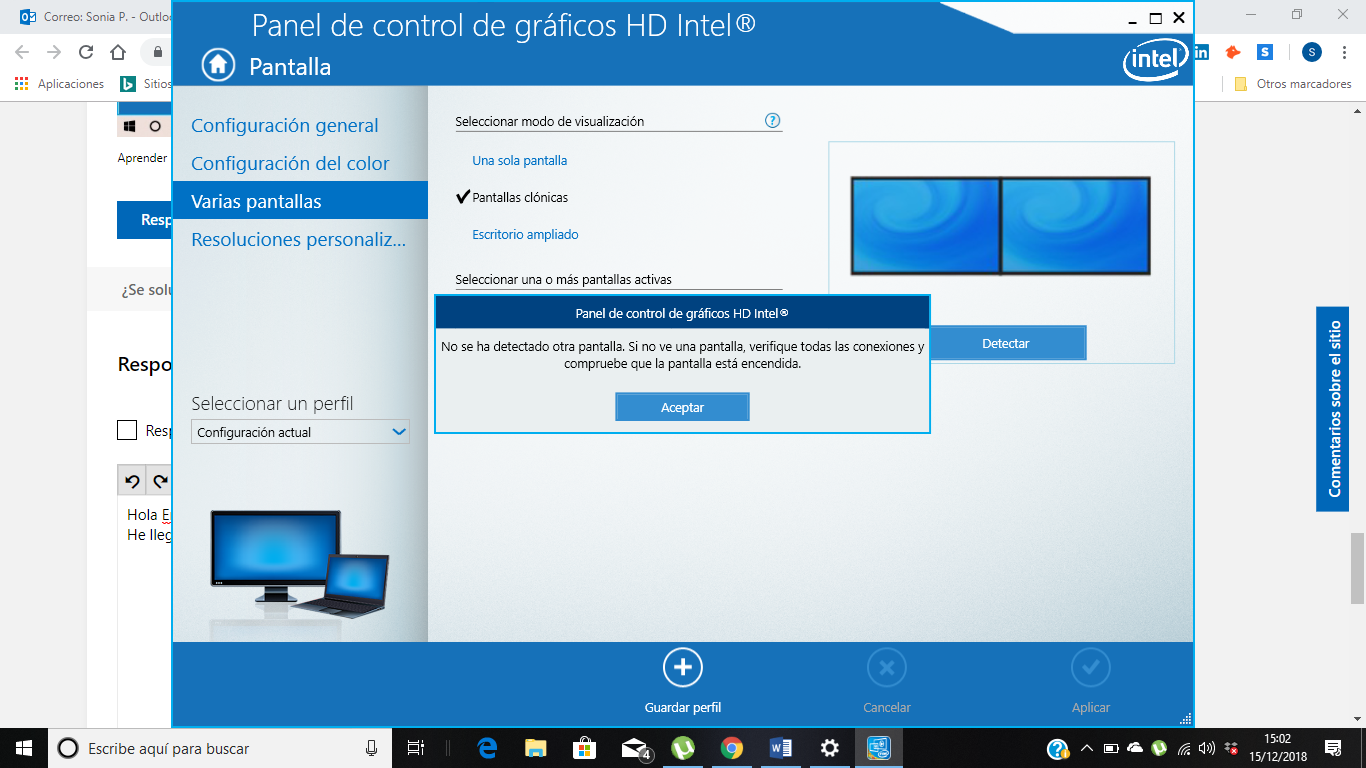Open uTorrent from taskbar
Screen dimensions: 1366x768
pyautogui.click(x=683, y=748)
